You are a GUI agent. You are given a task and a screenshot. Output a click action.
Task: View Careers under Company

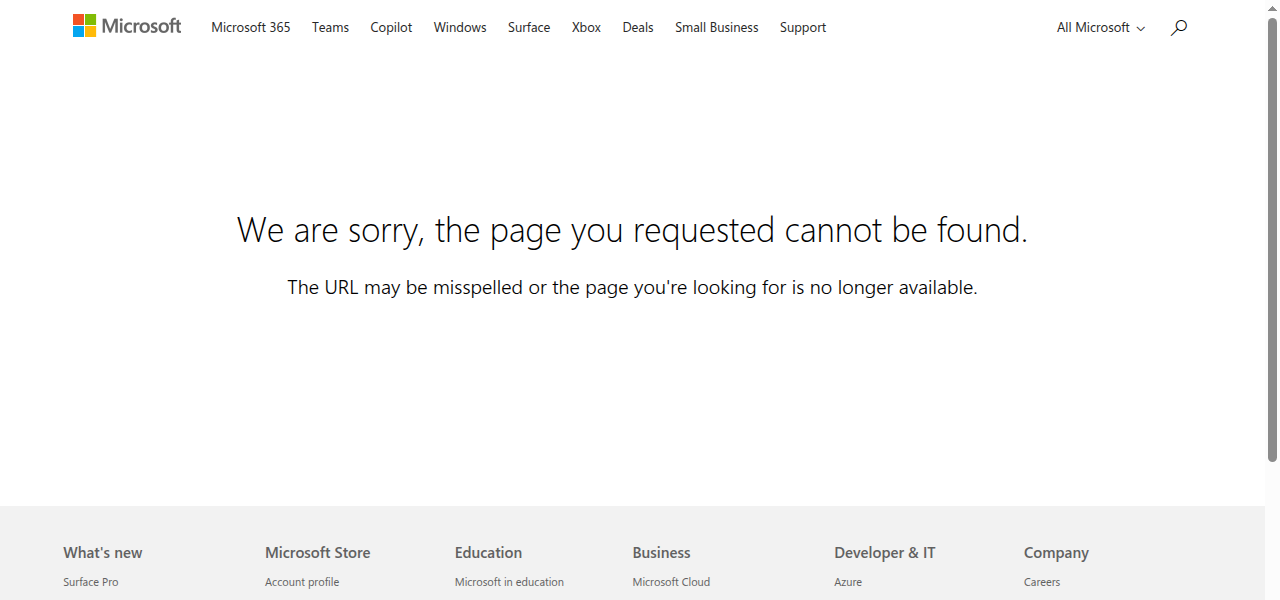click(1041, 581)
